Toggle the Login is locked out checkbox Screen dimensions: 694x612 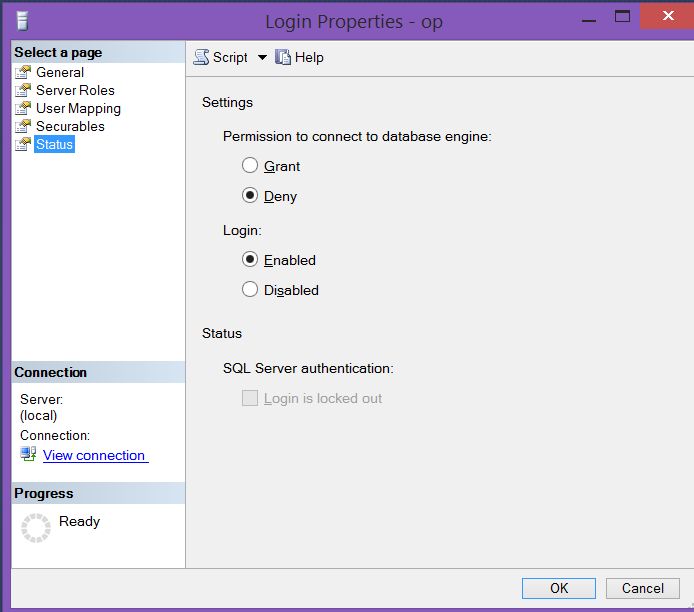click(x=250, y=398)
